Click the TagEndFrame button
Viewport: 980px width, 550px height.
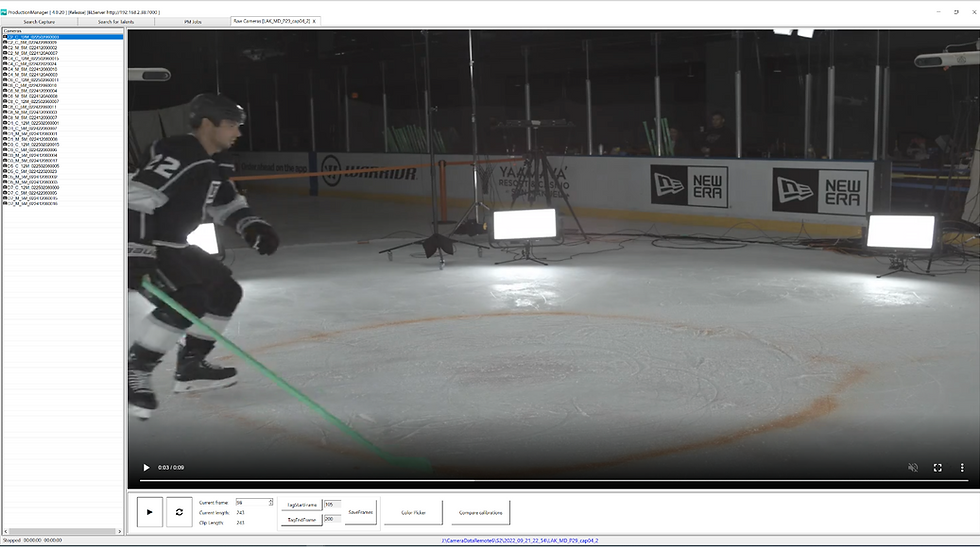302,519
